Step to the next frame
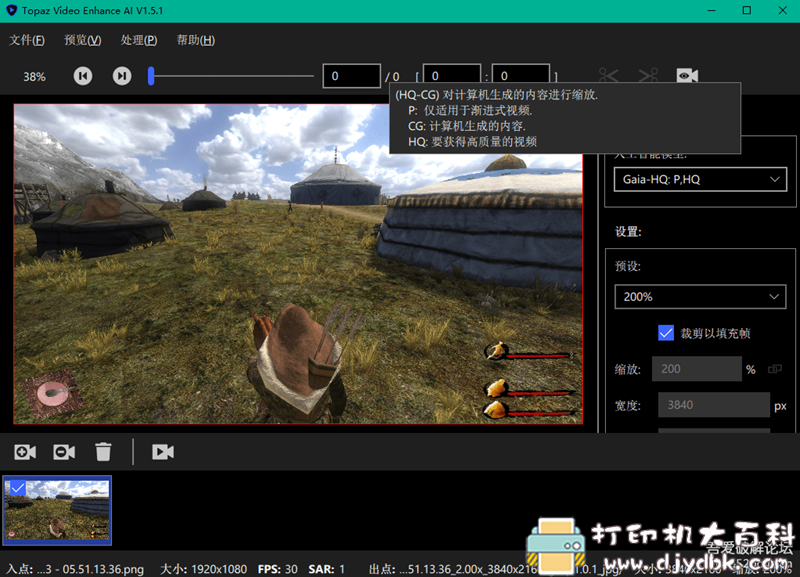 (122, 76)
